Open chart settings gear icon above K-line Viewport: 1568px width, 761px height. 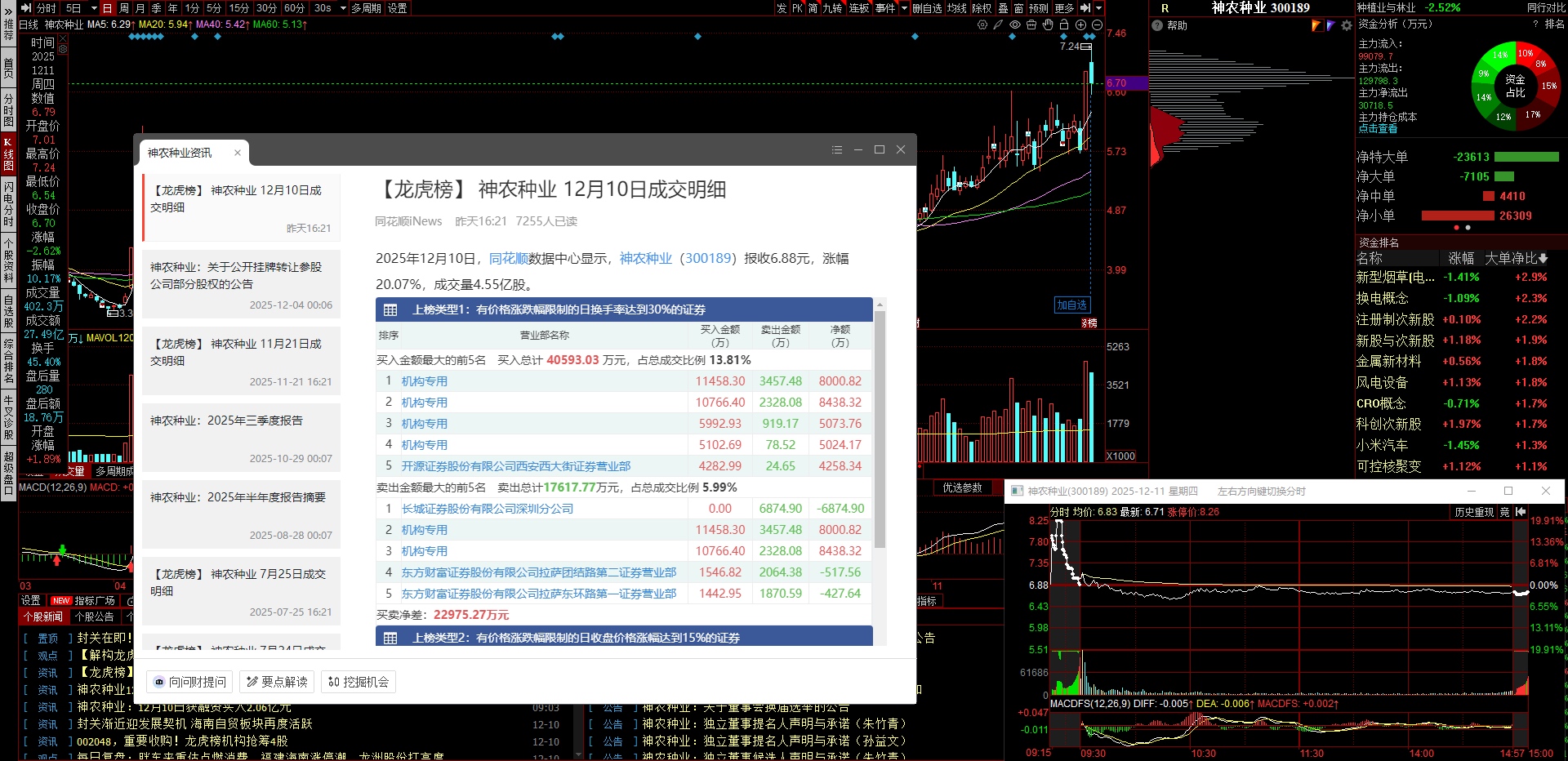(982, 24)
